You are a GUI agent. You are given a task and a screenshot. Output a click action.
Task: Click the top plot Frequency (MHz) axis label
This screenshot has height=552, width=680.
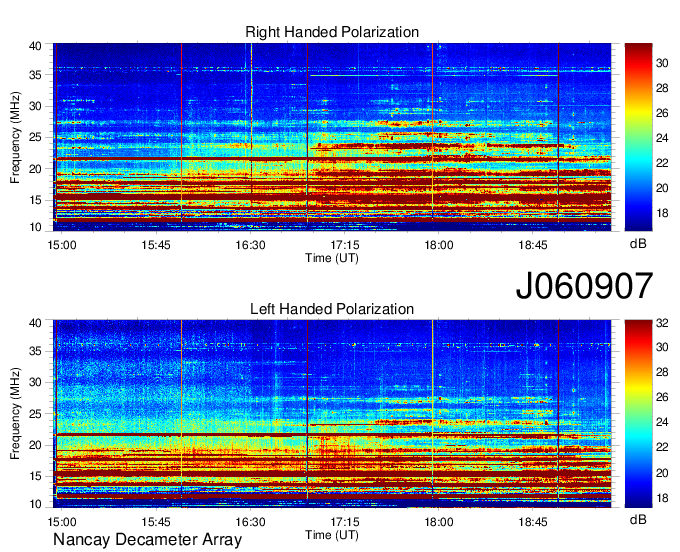[x=15, y=137]
